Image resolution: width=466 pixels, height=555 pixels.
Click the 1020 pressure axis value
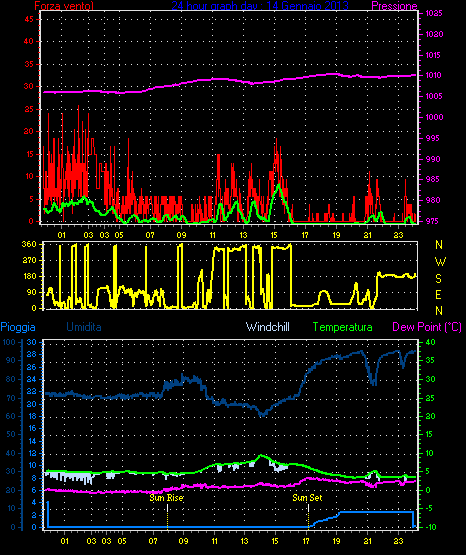point(434,34)
